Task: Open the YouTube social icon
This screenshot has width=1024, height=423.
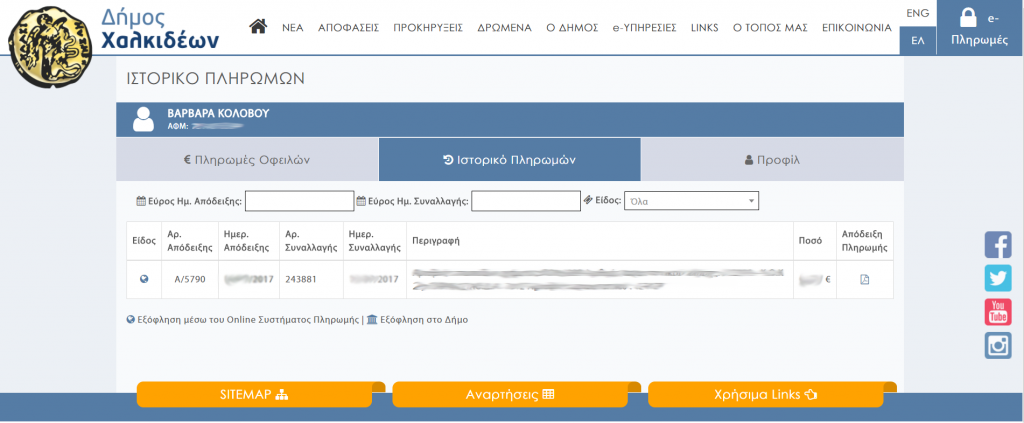Action: click(998, 312)
